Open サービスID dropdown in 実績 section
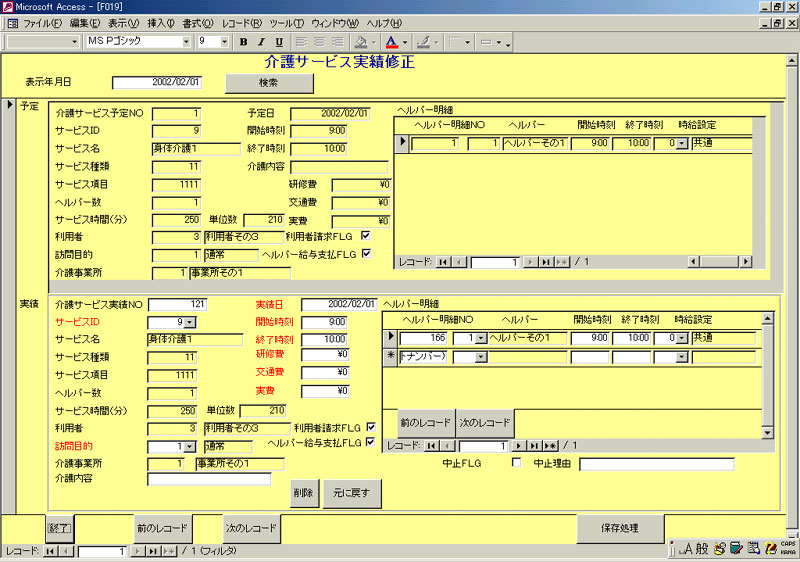 coord(189,323)
